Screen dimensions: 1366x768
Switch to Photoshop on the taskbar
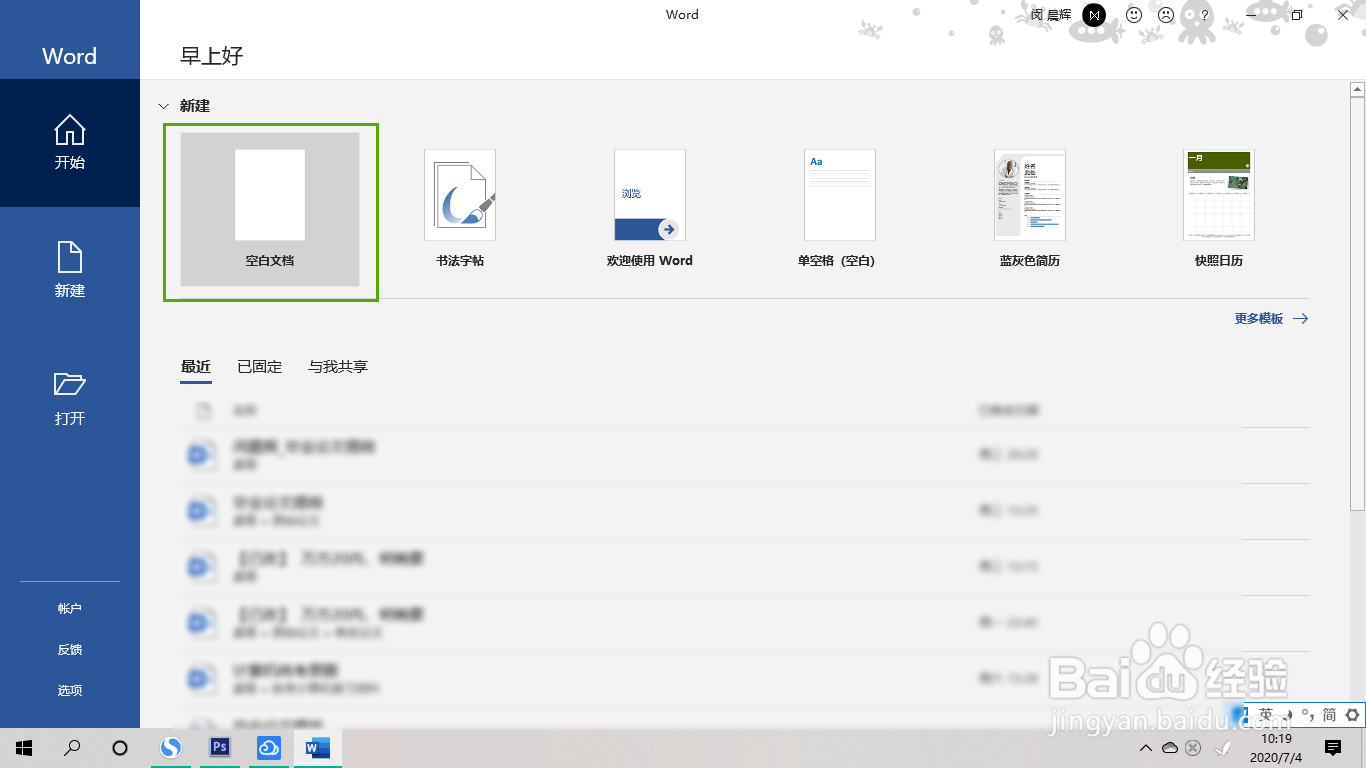[x=221, y=747]
